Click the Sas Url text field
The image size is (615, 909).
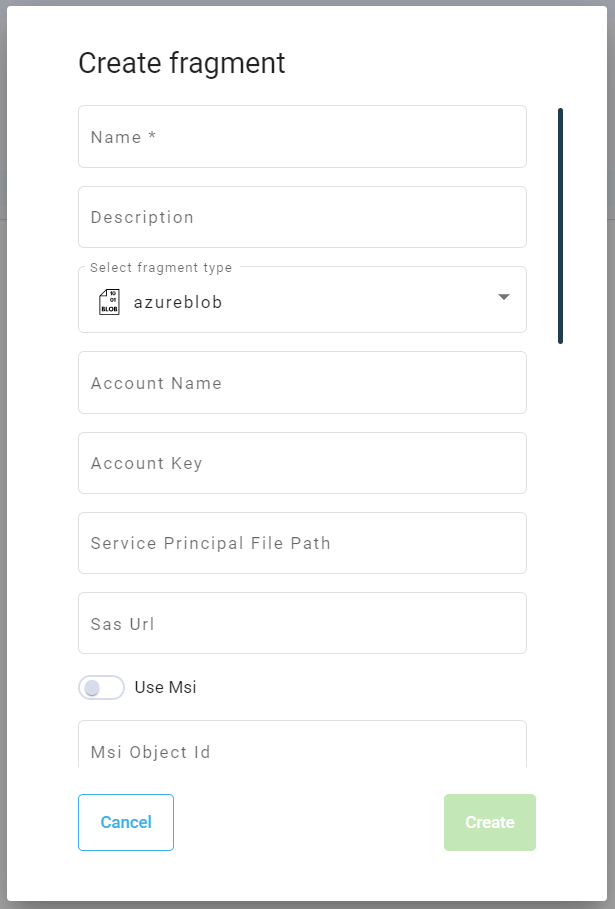coord(302,623)
